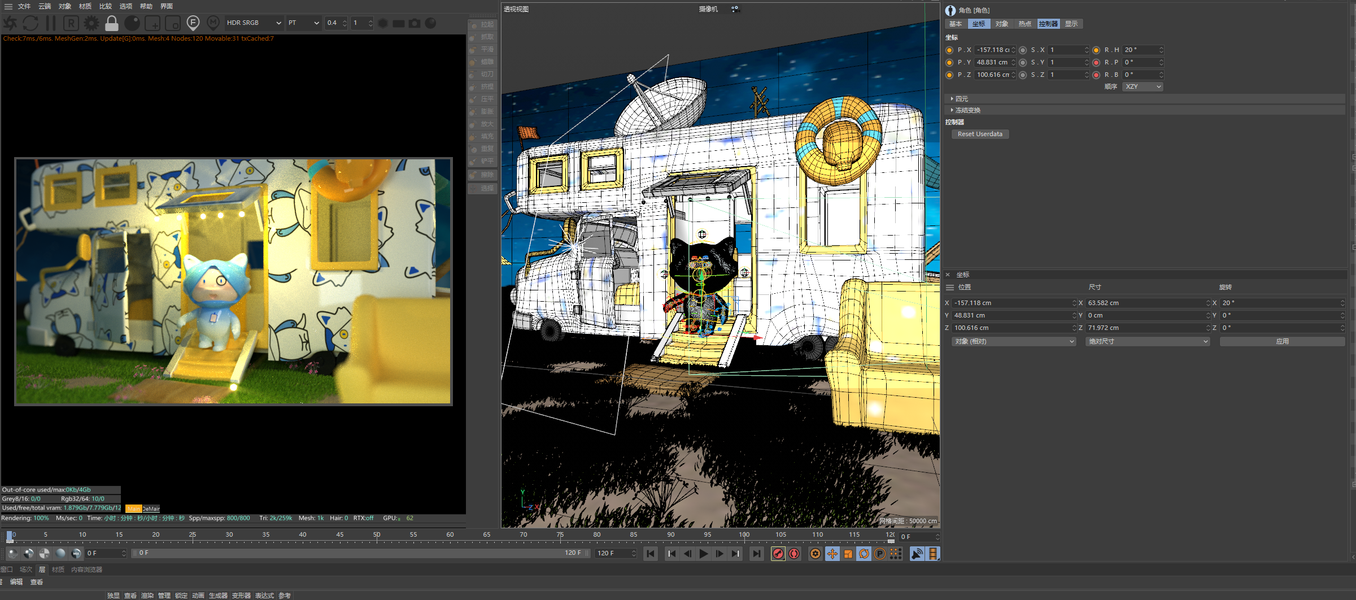Toggle the R.P keyframe dot
The width and height of the screenshot is (1356, 600).
coord(1096,62)
